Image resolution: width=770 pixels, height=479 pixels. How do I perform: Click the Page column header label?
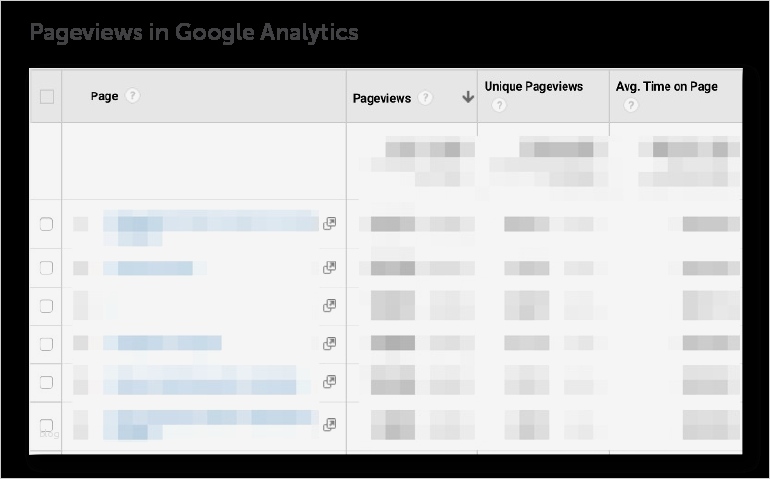click(x=104, y=96)
